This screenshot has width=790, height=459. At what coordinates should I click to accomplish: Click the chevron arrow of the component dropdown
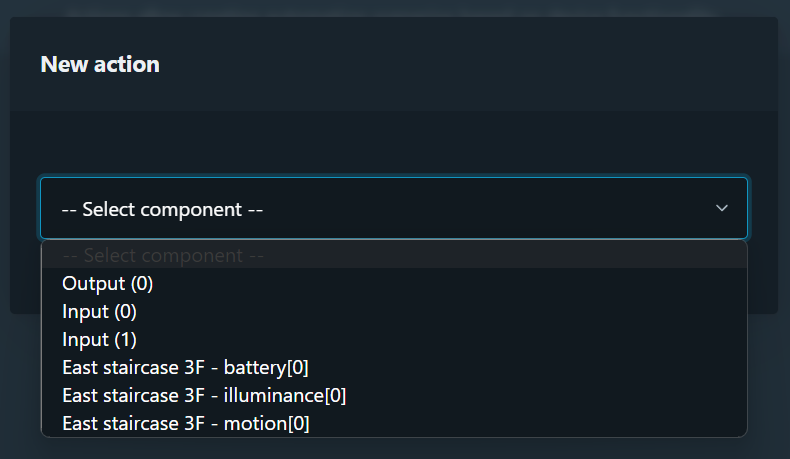point(722,208)
